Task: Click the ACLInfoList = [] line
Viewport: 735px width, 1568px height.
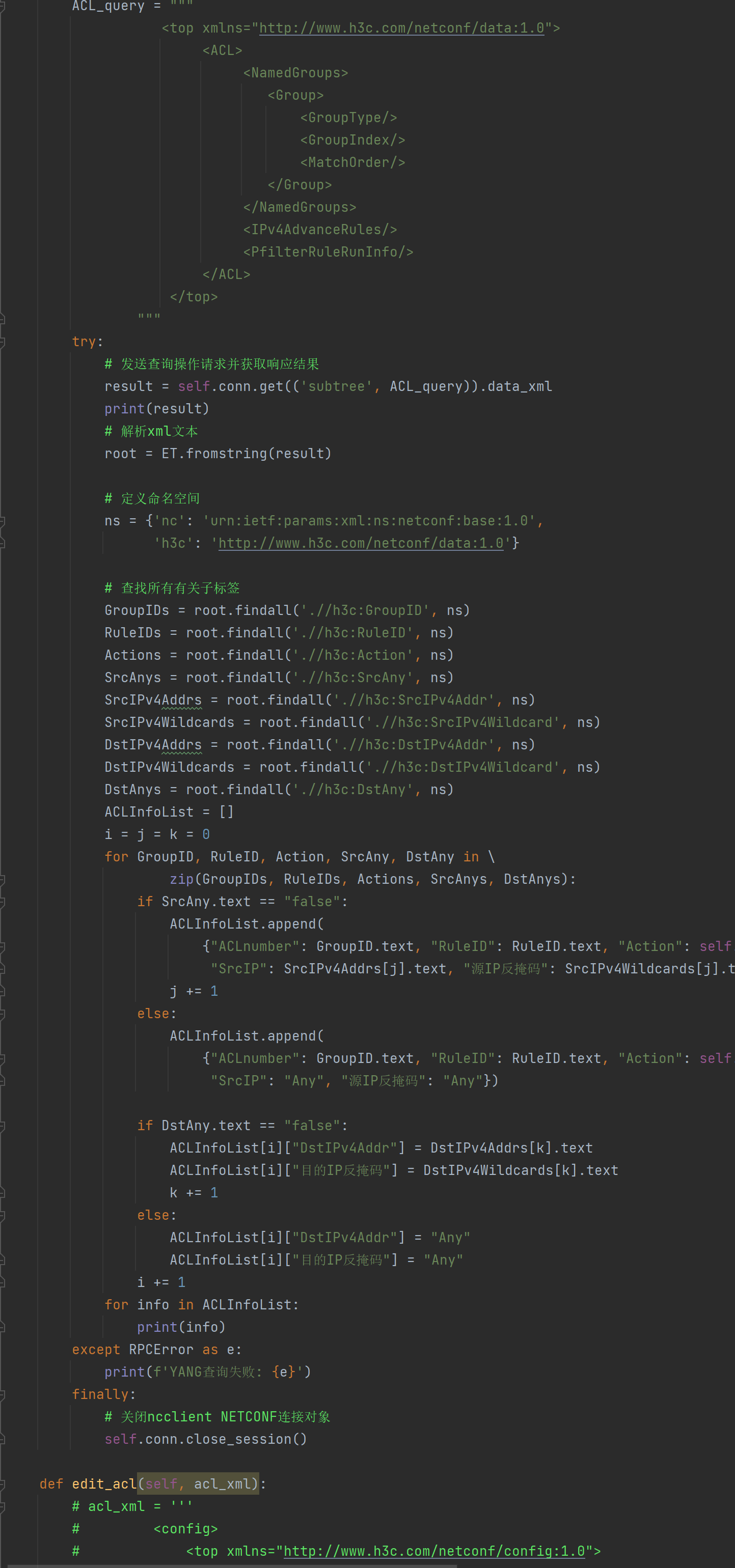Action: click(x=169, y=812)
